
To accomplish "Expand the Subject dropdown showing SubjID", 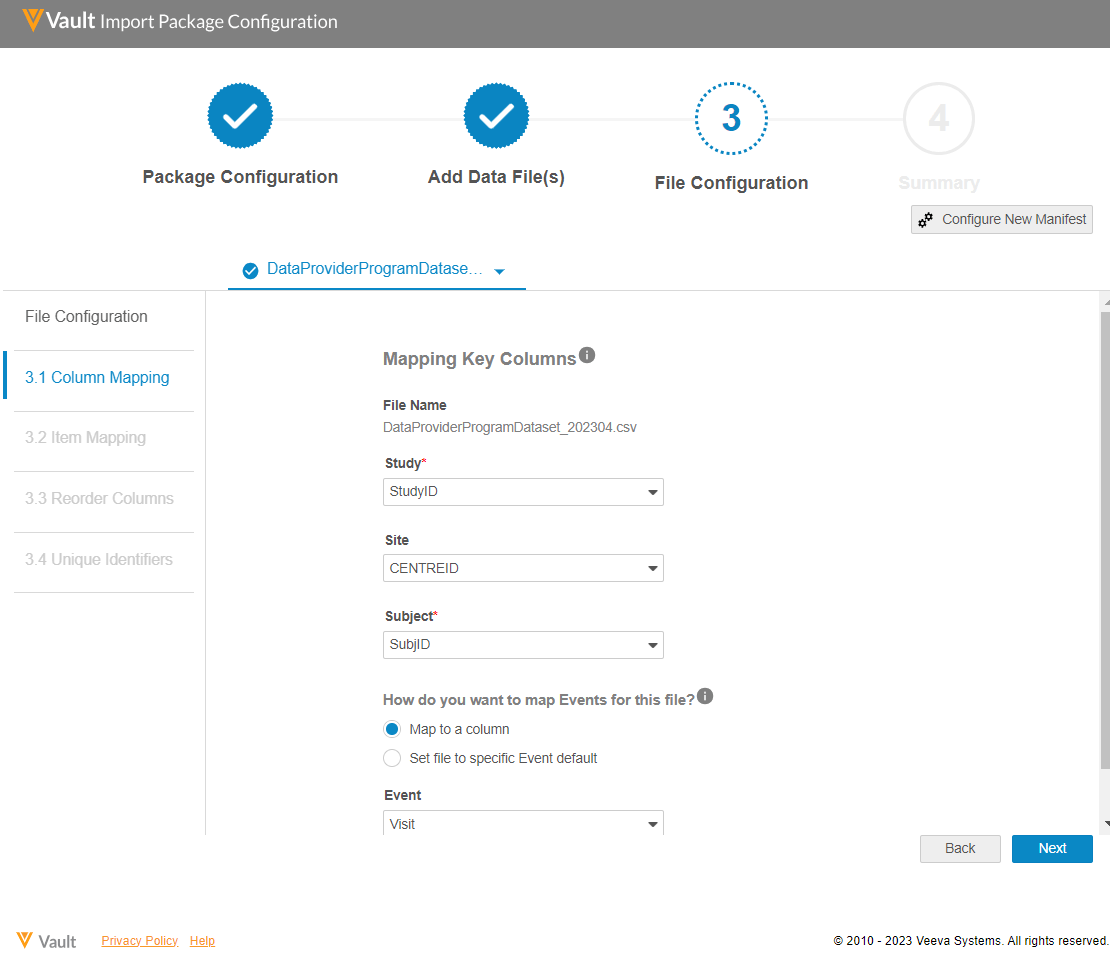I will (523, 645).
